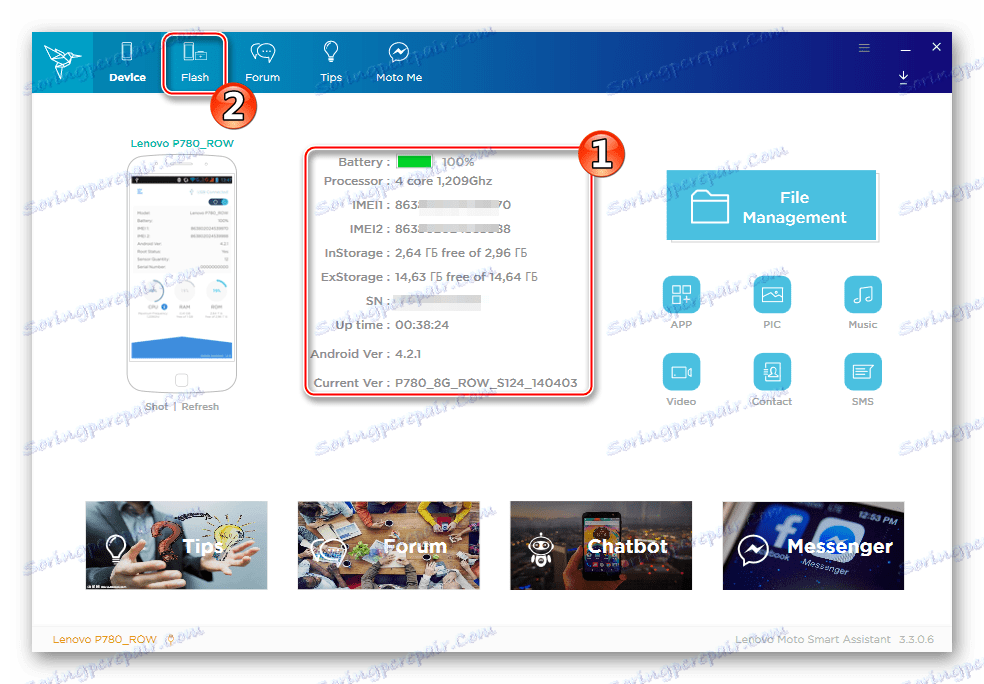Open the Tips banner

click(176, 545)
